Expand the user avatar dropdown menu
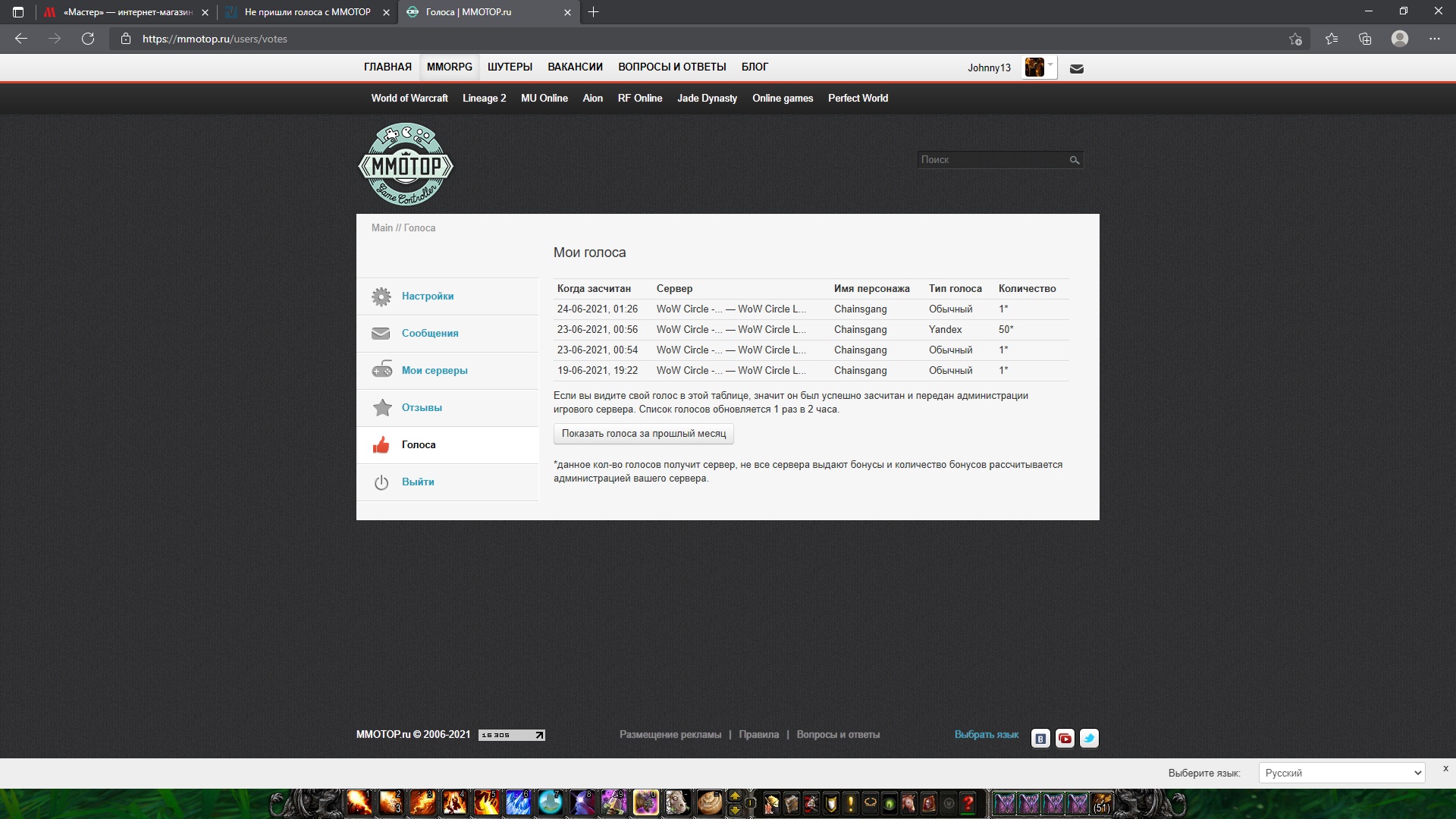This screenshot has height=819, width=1456. (x=1050, y=66)
